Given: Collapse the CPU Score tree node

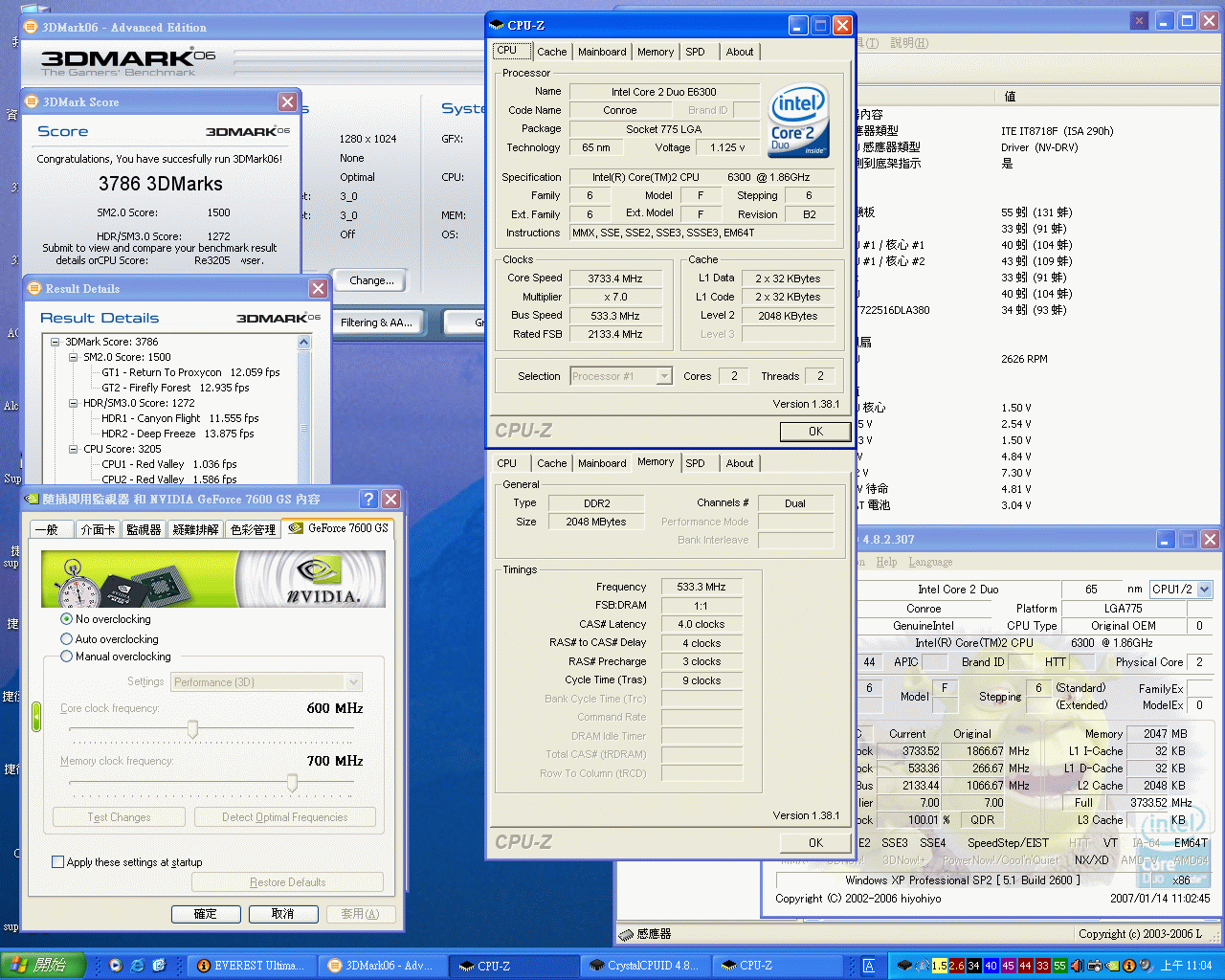Looking at the screenshot, I should click(74, 449).
